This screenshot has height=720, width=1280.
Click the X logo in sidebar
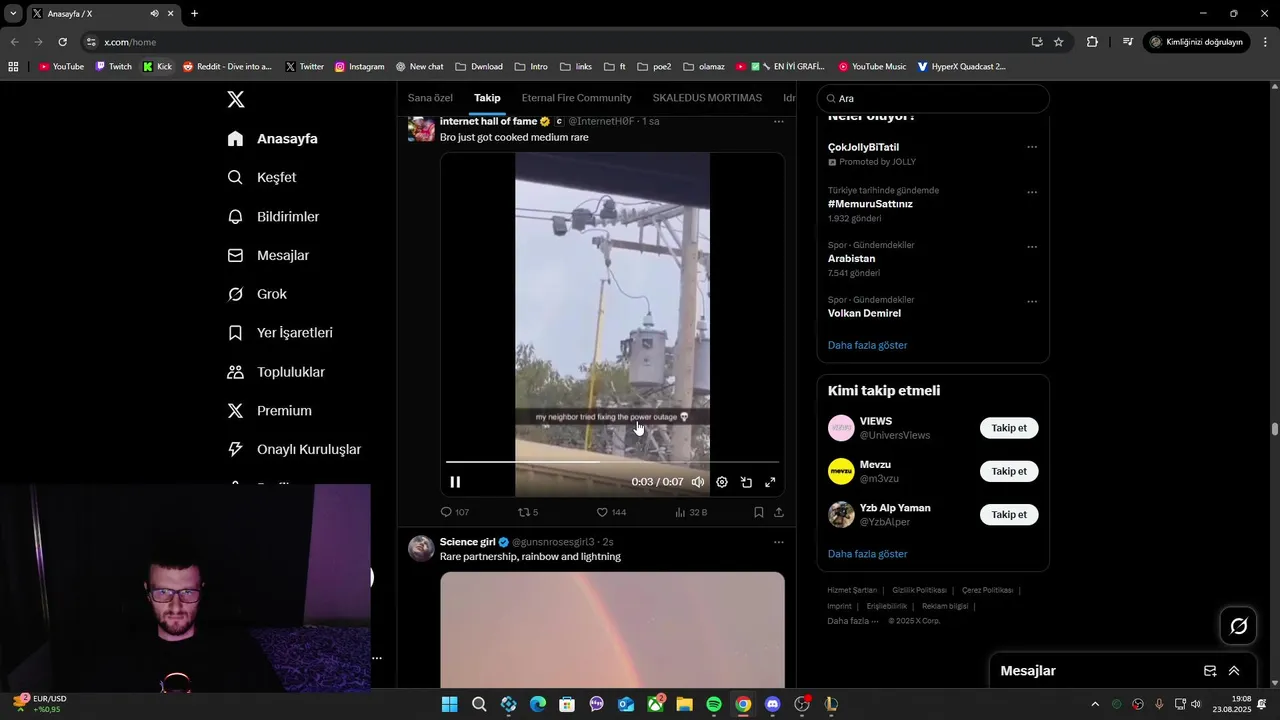(x=235, y=99)
